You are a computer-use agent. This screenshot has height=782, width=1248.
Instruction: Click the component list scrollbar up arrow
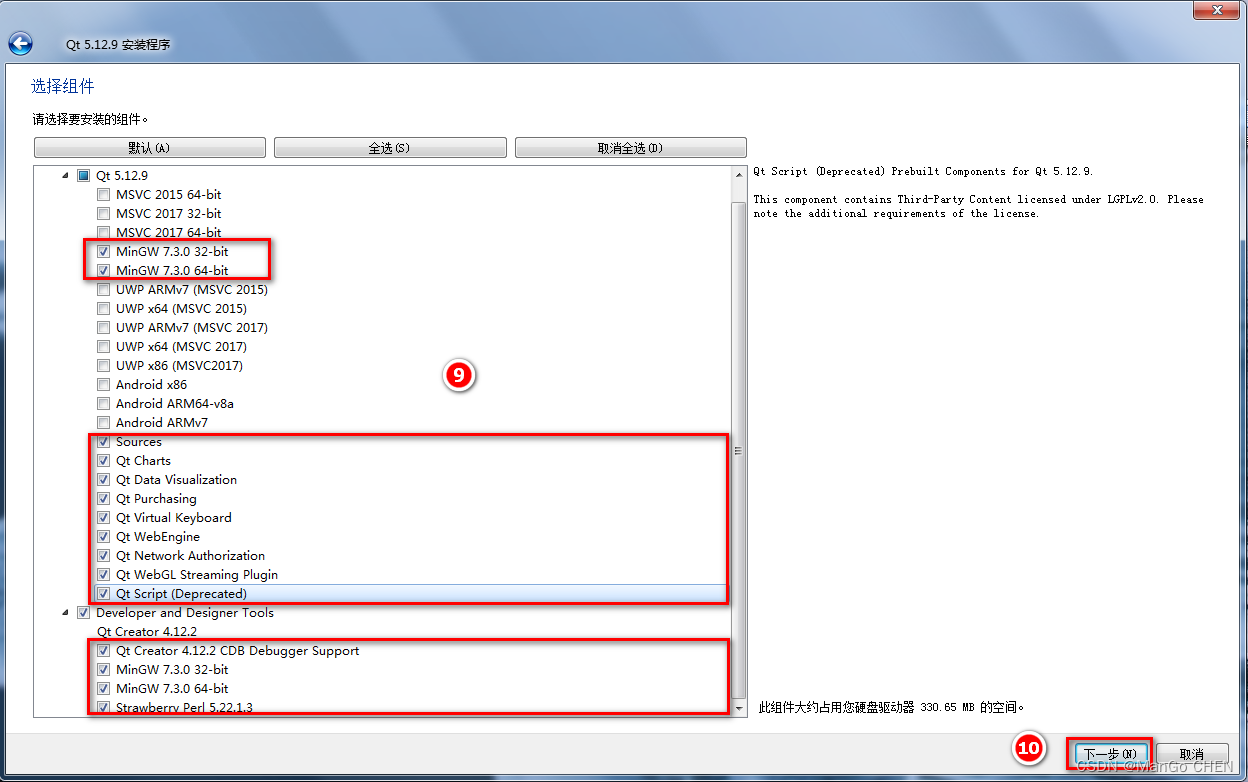(x=739, y=175)
